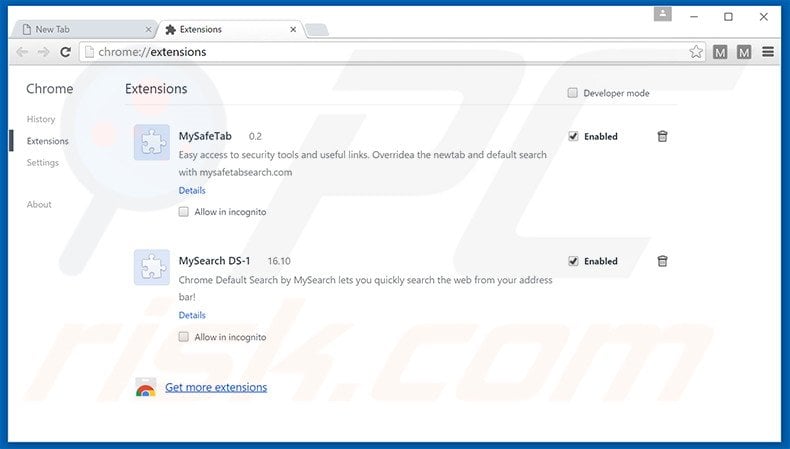This screenshot has width=790, height=449.
Task: Open the user profile button in title bar
Action: (x=663, y=14)
